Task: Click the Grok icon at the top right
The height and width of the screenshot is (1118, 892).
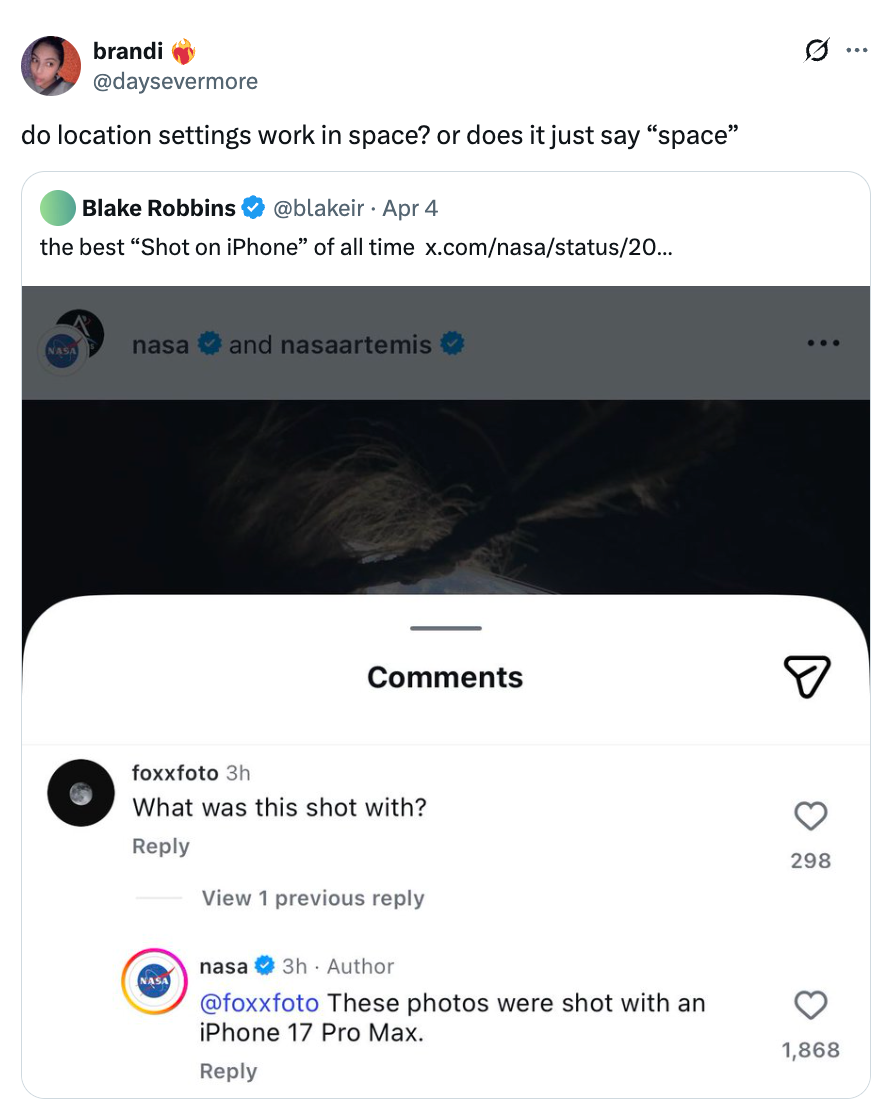Action: (x=815, y=50)
